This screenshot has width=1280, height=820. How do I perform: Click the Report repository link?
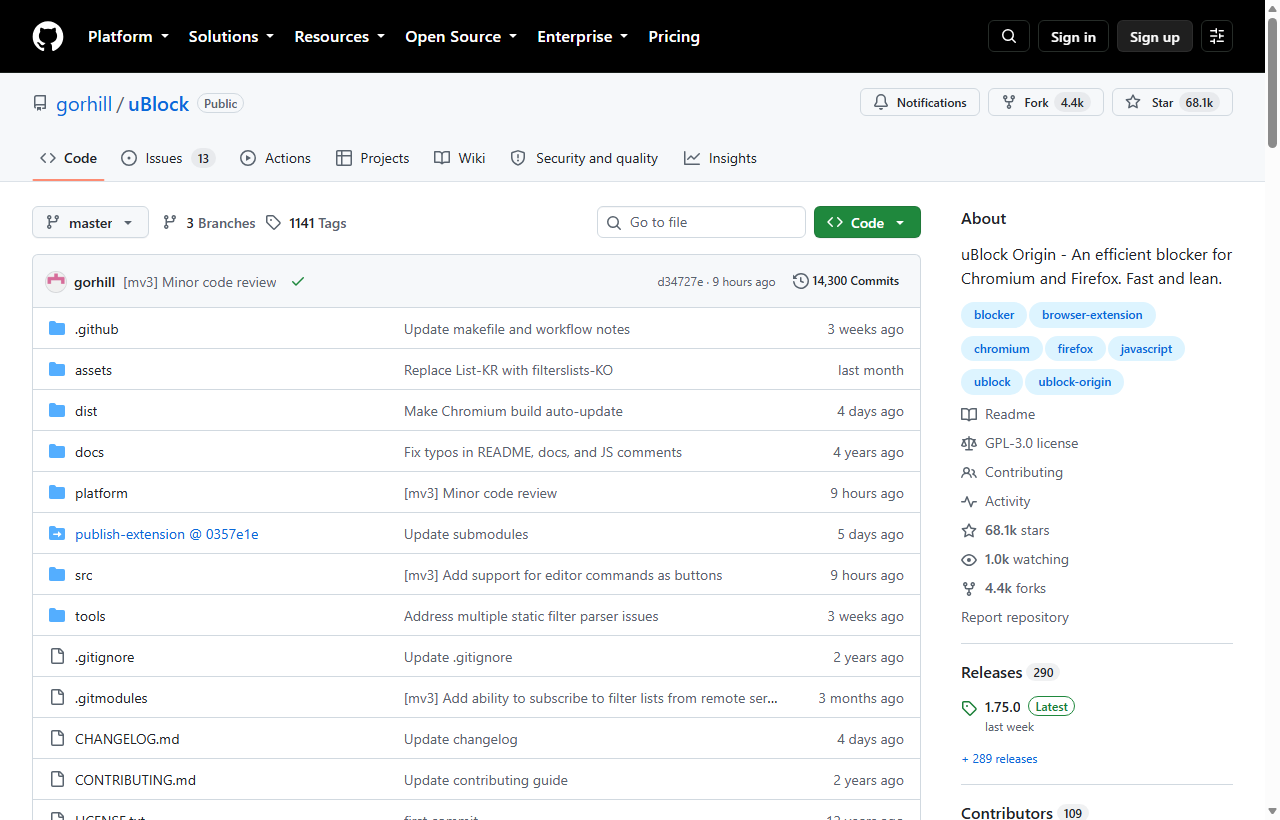[1015, 618]
